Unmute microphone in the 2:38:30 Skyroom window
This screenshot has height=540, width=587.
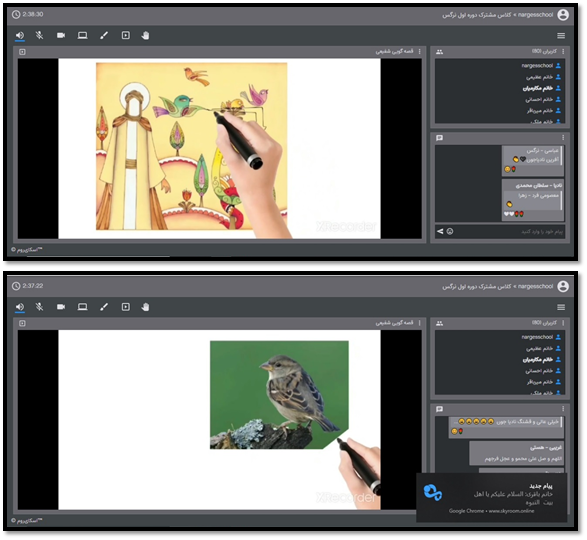(39, 35)
